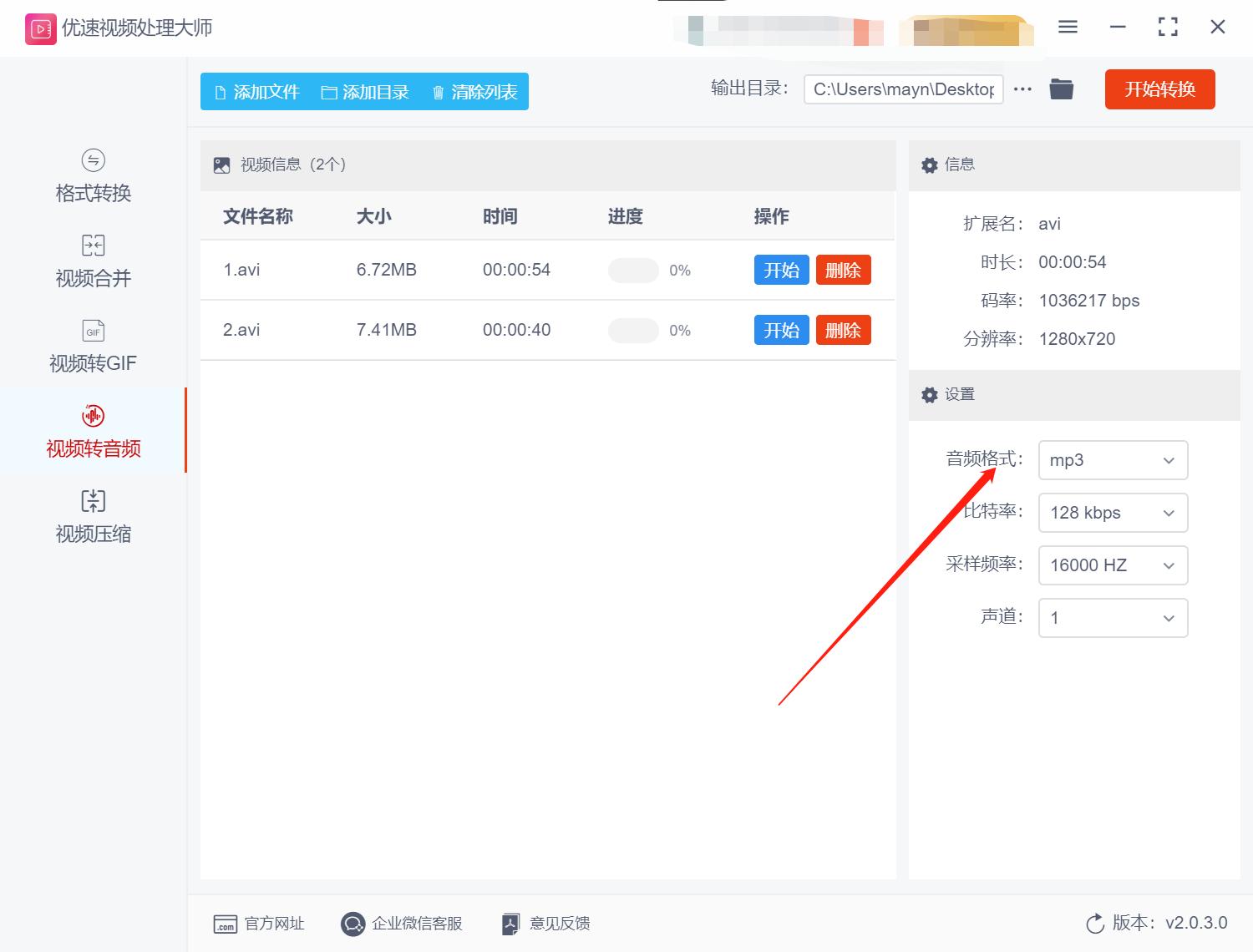The height and width of the screenshot is (952, 1253).
Task: Open the 音频格式 mp3 dropdown
Action: pos(1112,460)
